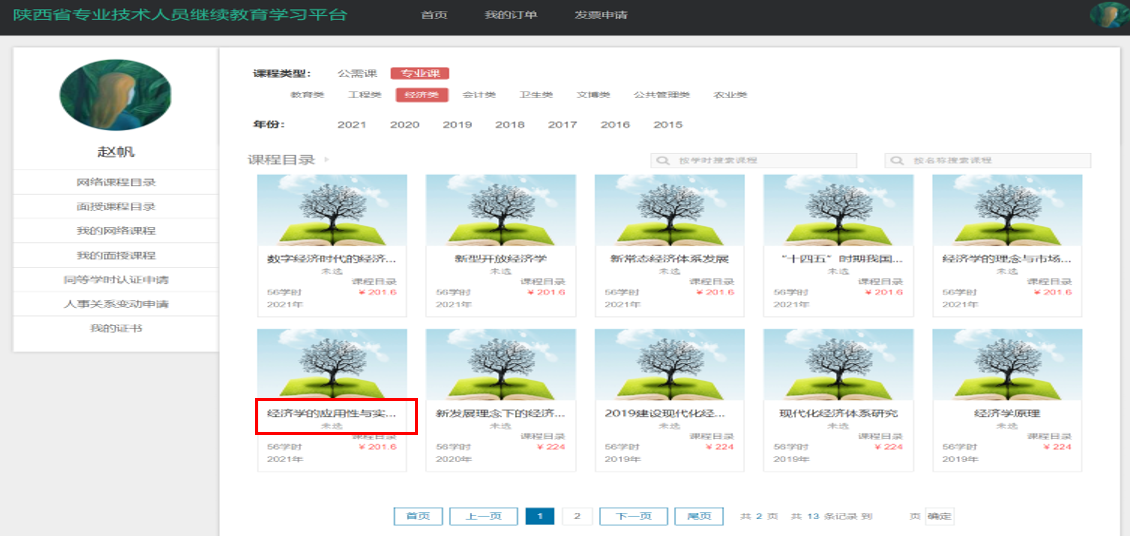Open 发票申请 in top navigation

pyautogui.click(x=601, y=16)
